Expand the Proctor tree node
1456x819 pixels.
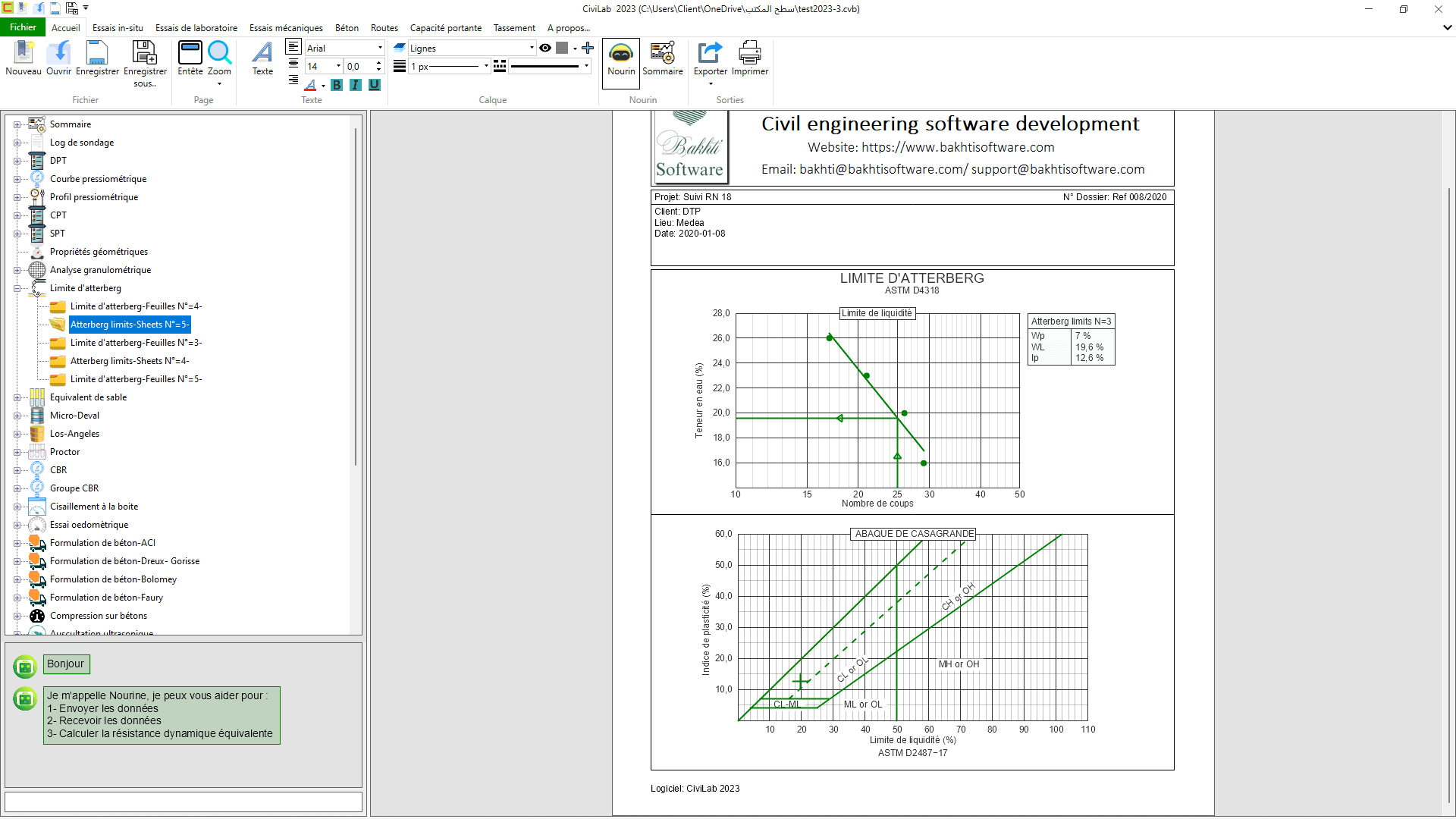[17, 452]
